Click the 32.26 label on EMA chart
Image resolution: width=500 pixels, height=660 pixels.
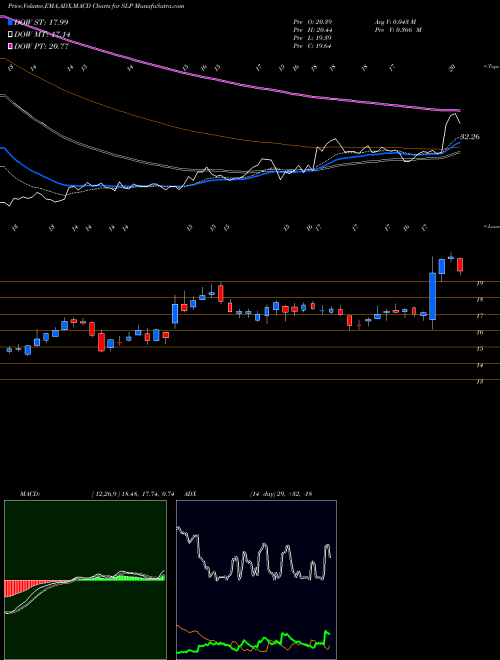[470, 137]
